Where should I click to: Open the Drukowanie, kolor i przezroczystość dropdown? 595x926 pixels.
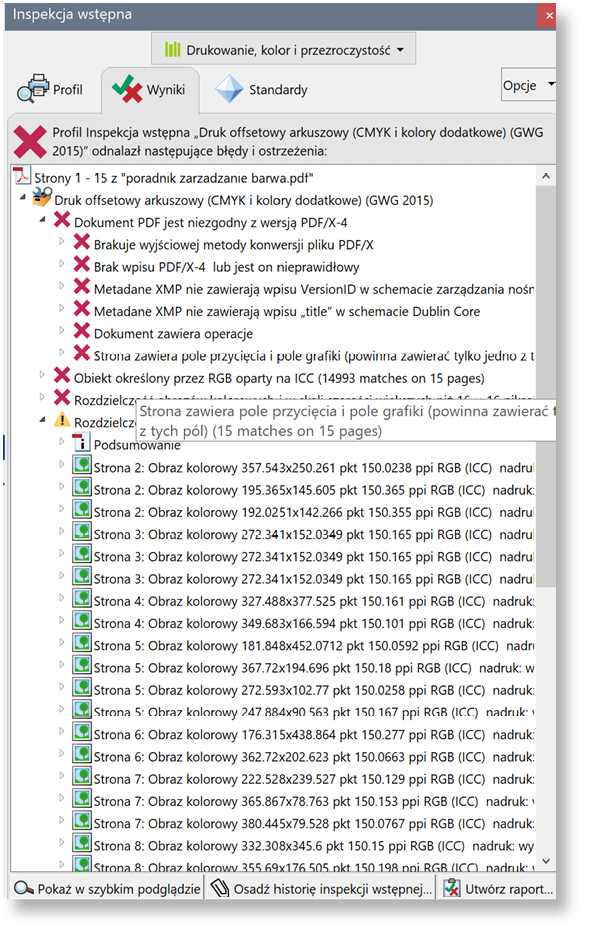(283, 49)
